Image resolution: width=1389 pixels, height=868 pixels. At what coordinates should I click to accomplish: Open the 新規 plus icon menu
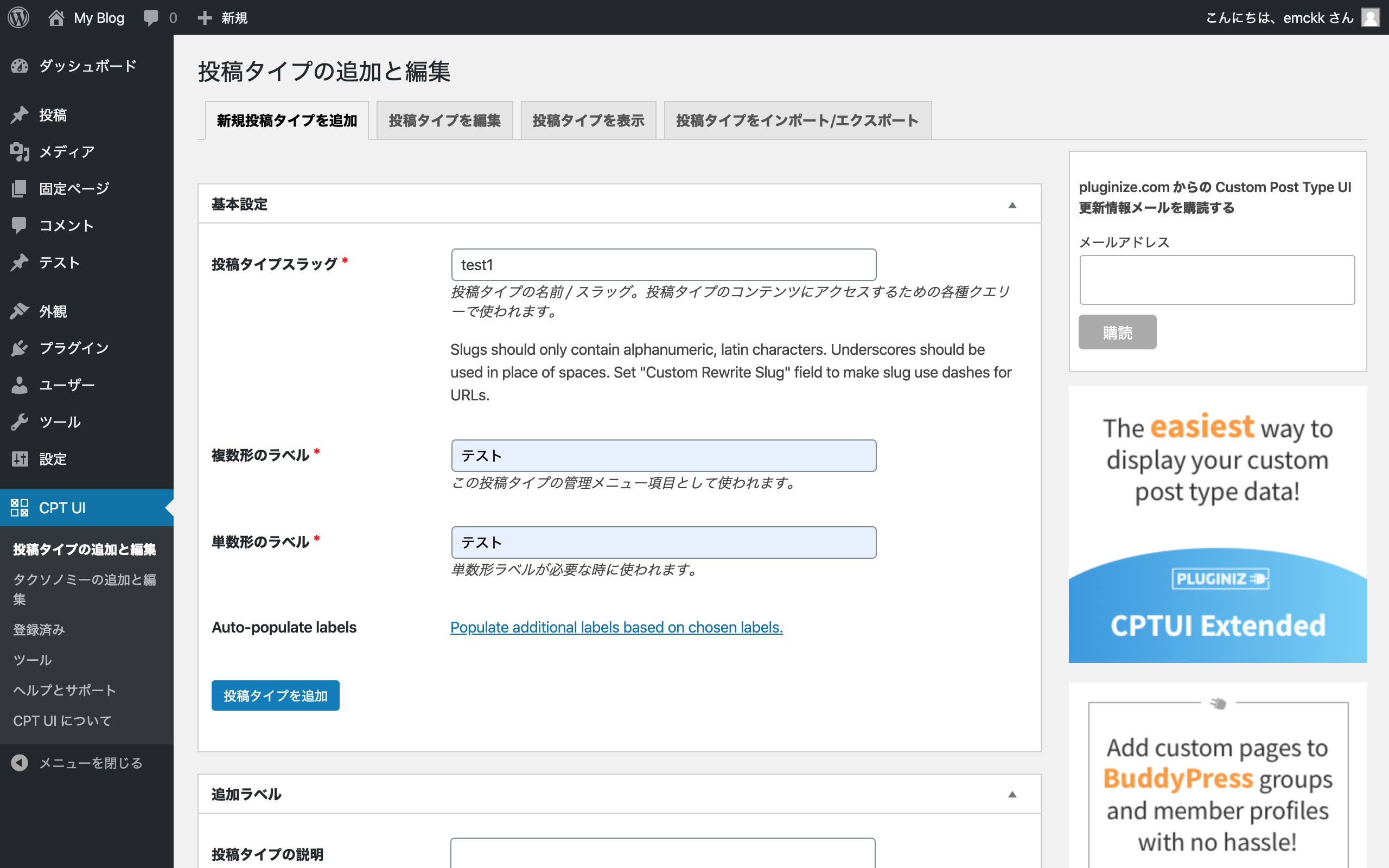tap(204, 17)
